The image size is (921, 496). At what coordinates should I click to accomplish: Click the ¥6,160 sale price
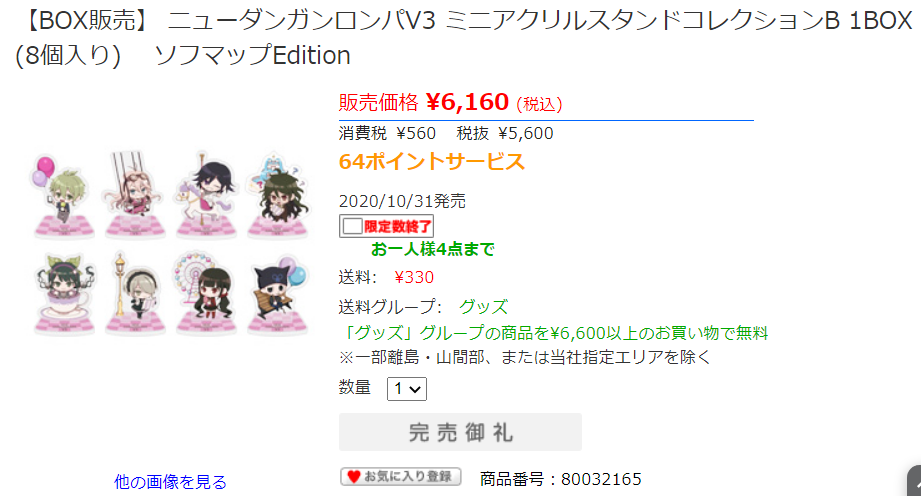(467, 102)
